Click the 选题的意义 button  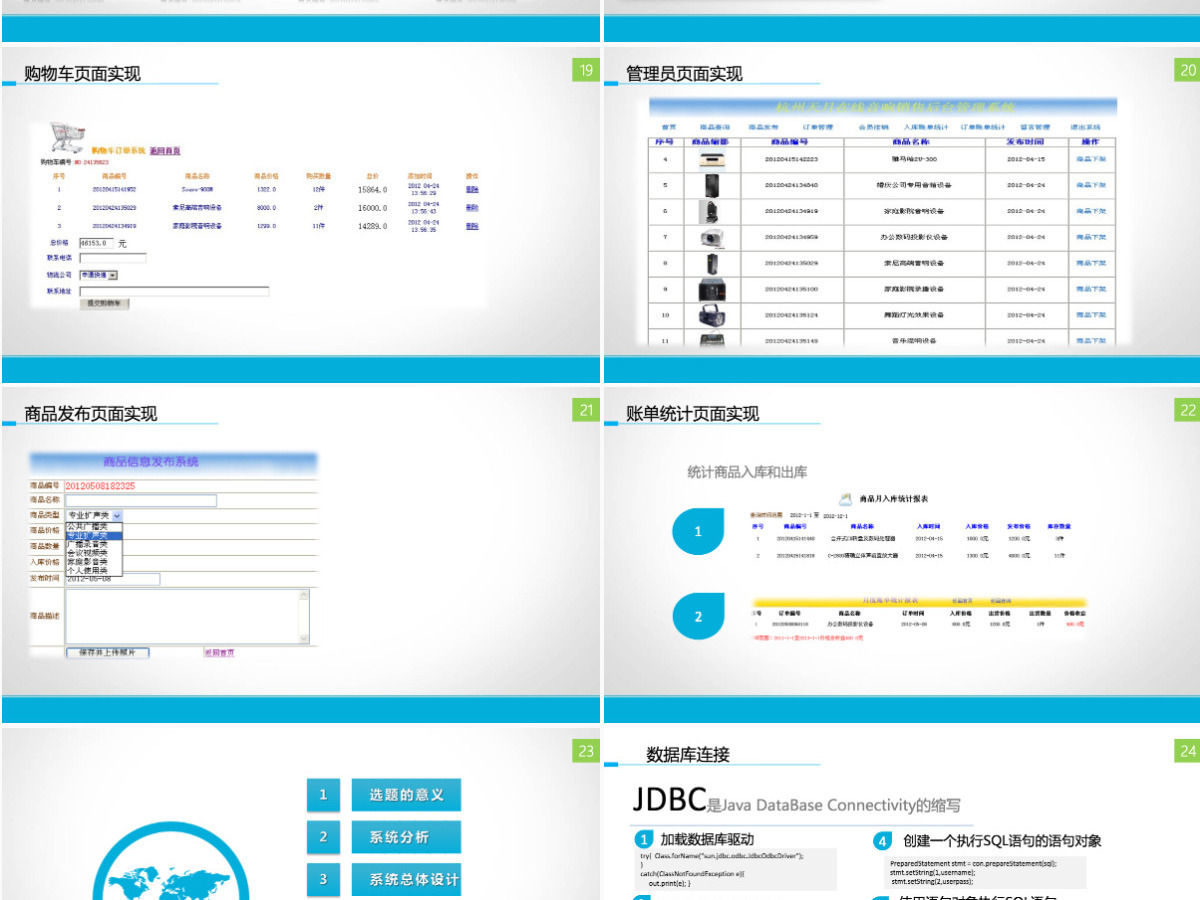point(406,795)
